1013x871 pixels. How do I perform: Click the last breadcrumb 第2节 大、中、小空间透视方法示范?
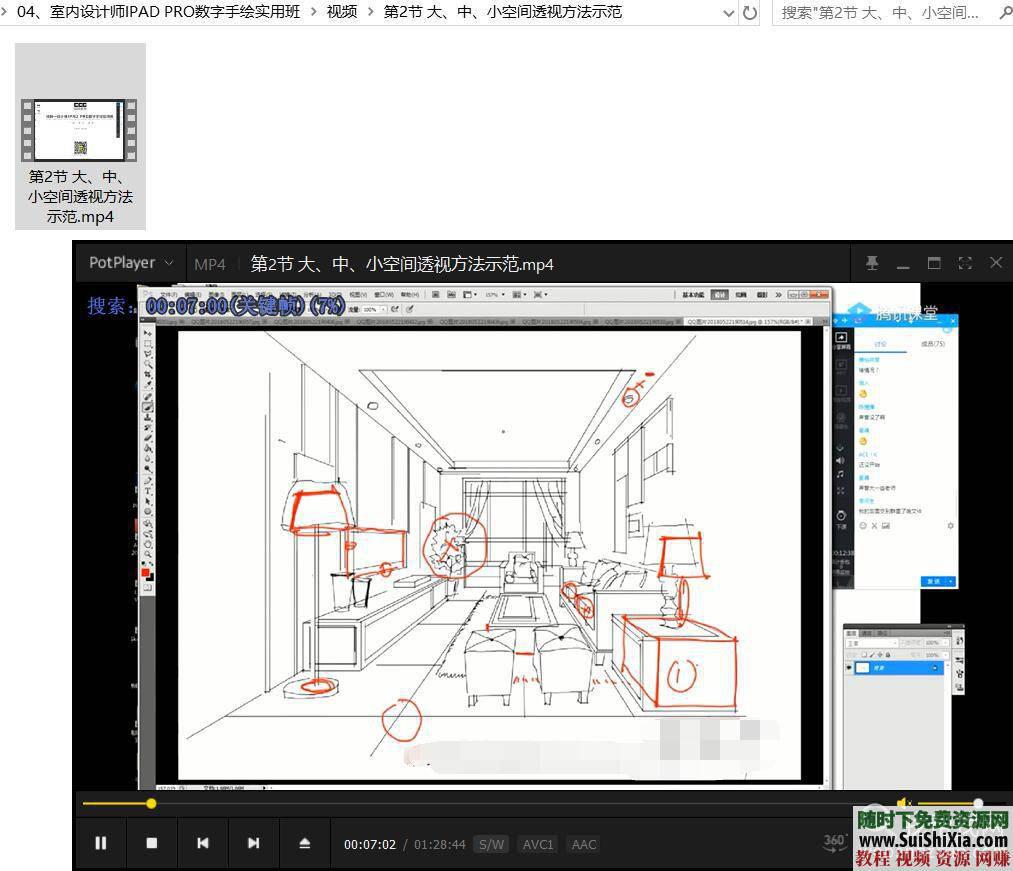[503, 12]
